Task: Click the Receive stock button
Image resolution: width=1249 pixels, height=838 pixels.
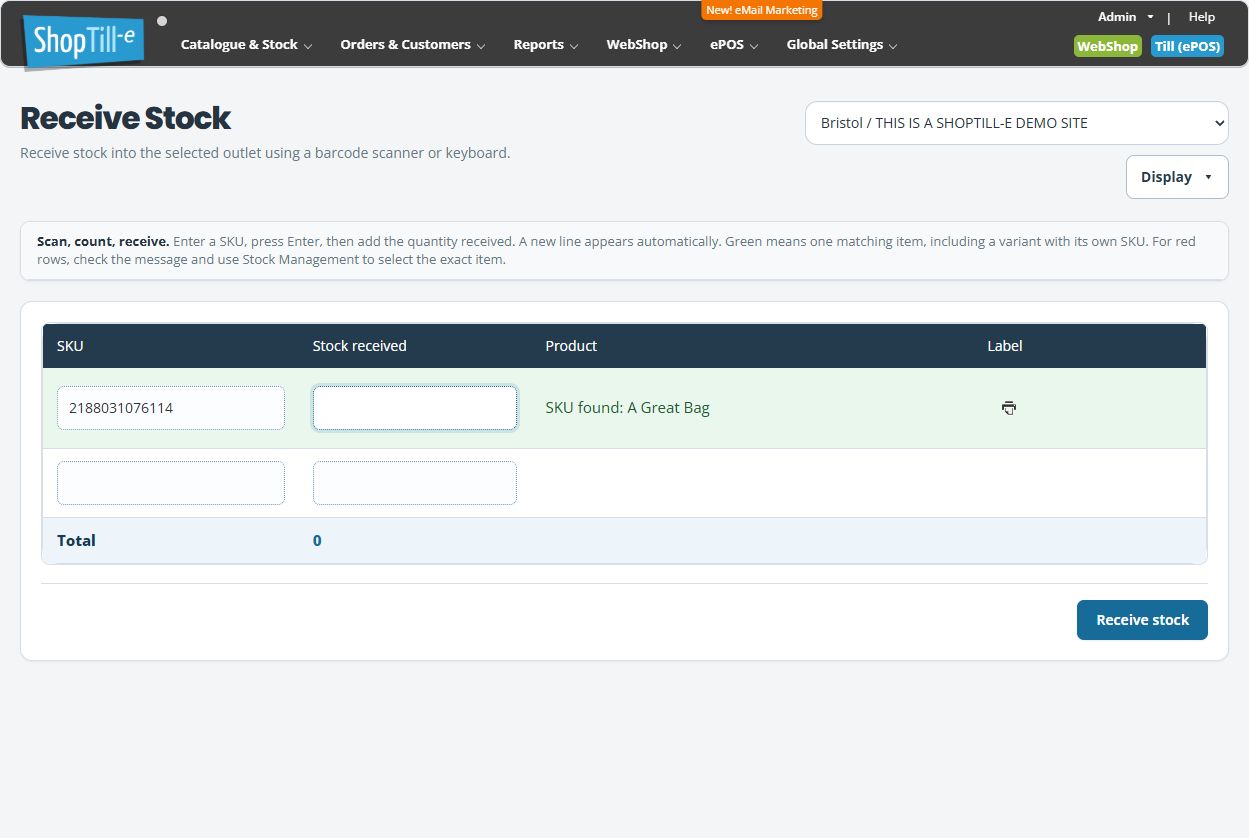Action: [x=1142, y=620]
